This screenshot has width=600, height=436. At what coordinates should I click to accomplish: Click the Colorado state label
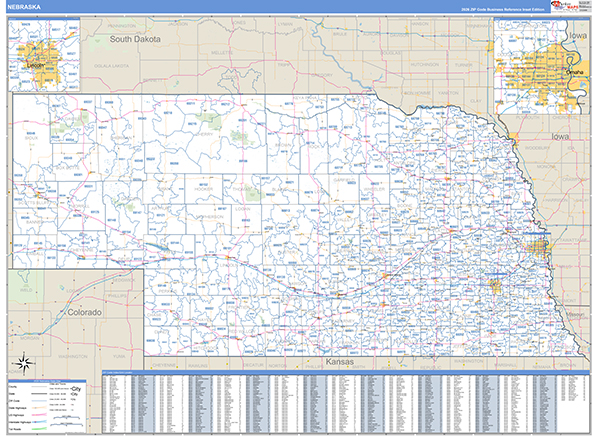click(x=85, y=312)
